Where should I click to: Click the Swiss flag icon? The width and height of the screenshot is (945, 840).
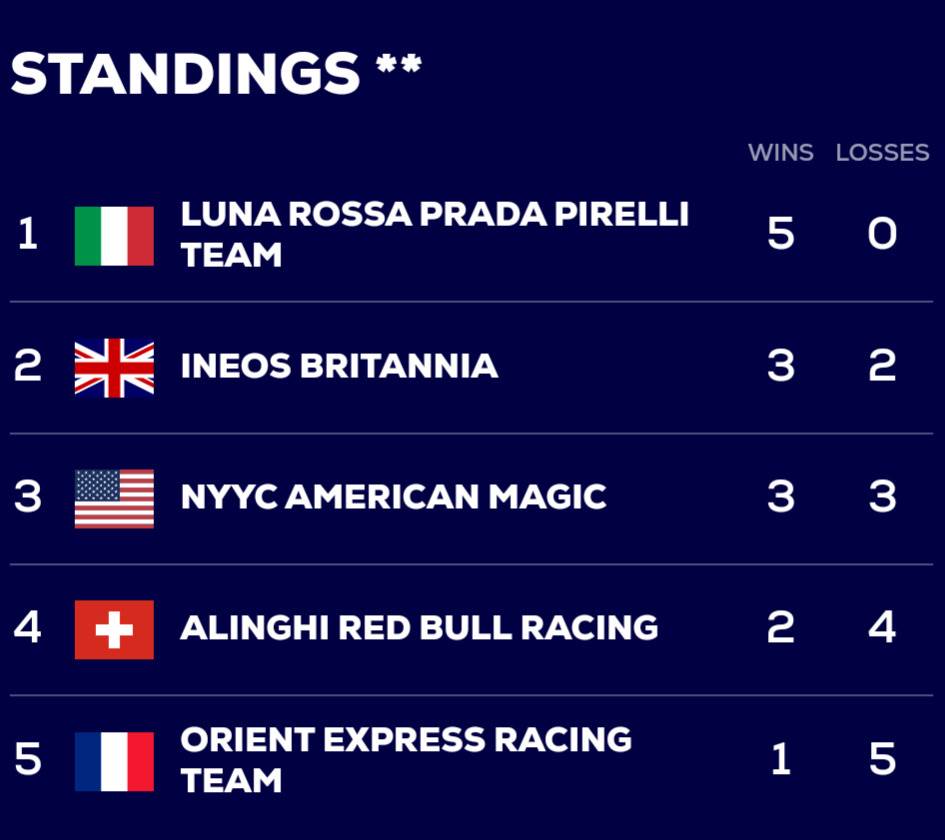pos(114,629)
